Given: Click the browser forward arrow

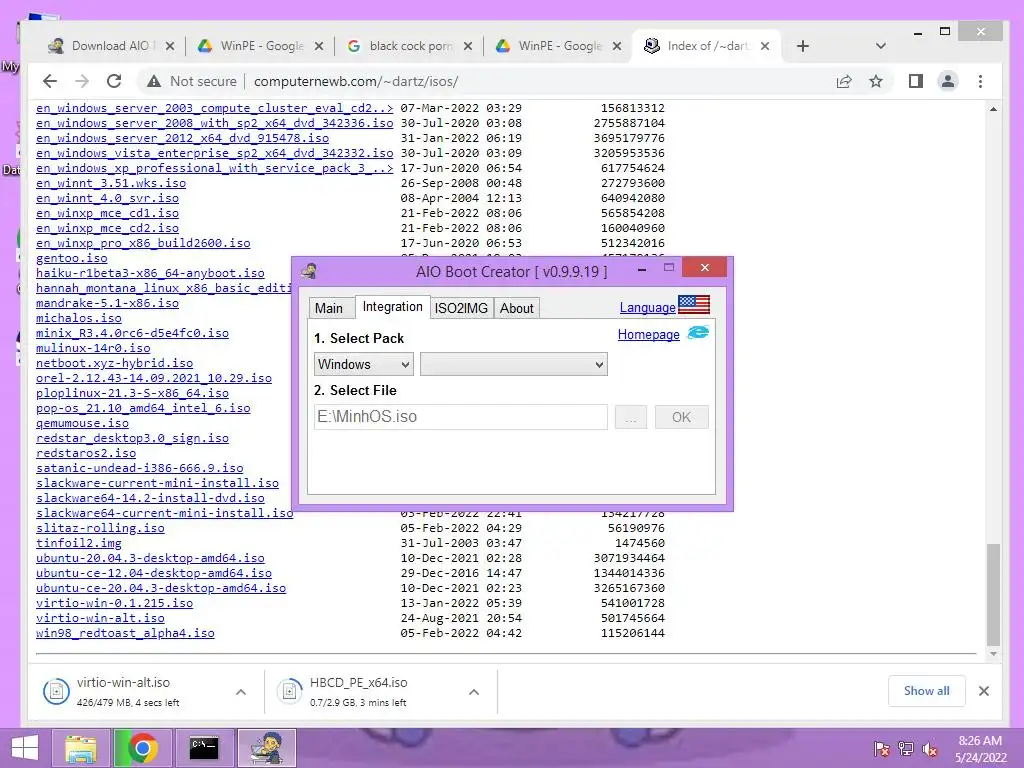Looking at the screenshot, I should pos(82,81).
